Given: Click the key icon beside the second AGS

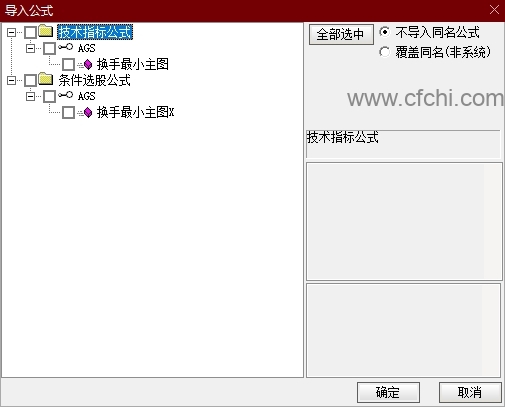Looking at the screenshot, I should point(65,95).
